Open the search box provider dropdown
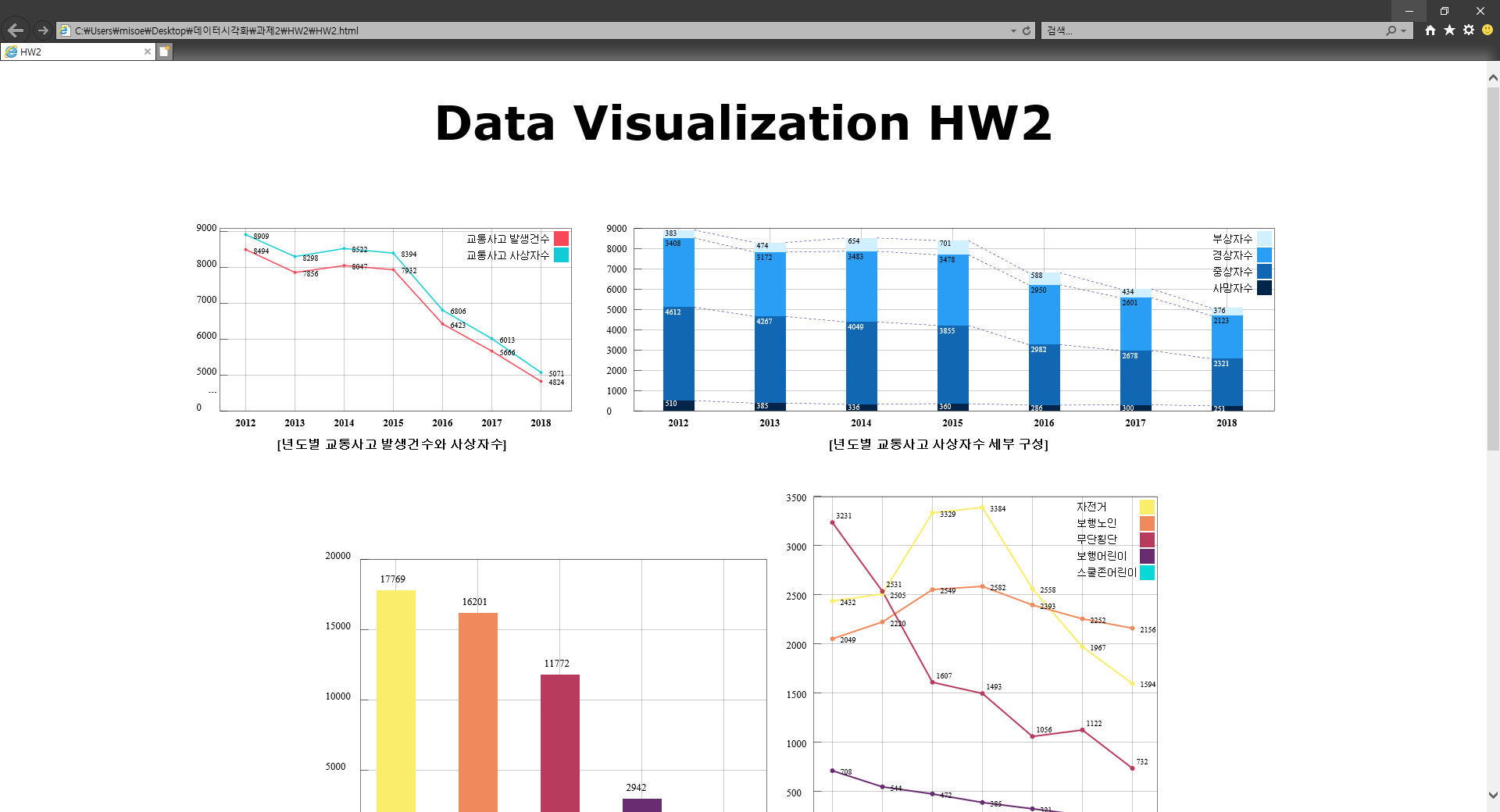The image size is (1500, 812). click(x=1402, y=30)
